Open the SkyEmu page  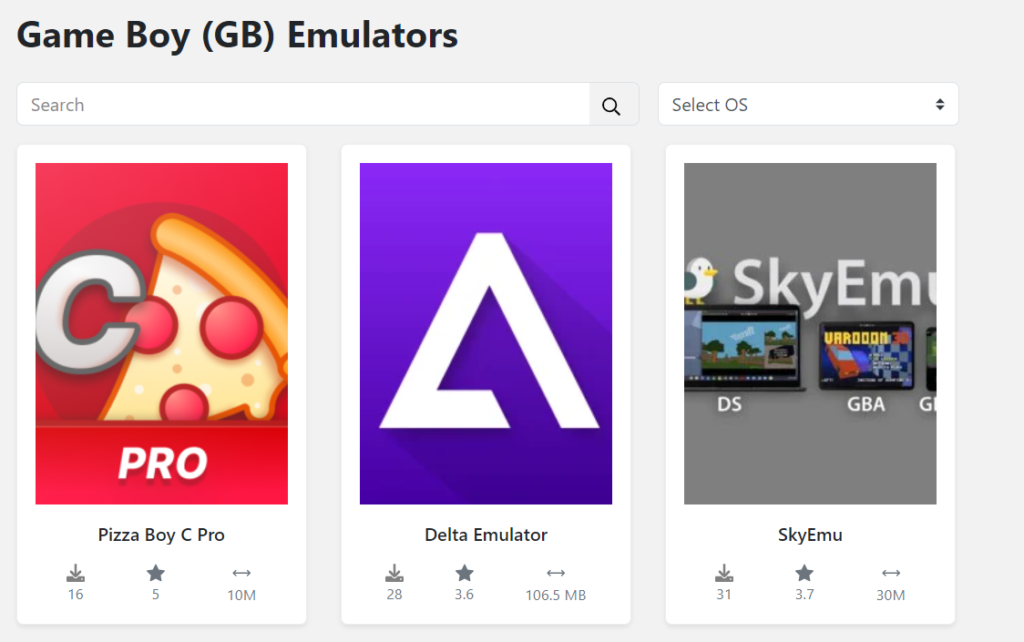809,535
